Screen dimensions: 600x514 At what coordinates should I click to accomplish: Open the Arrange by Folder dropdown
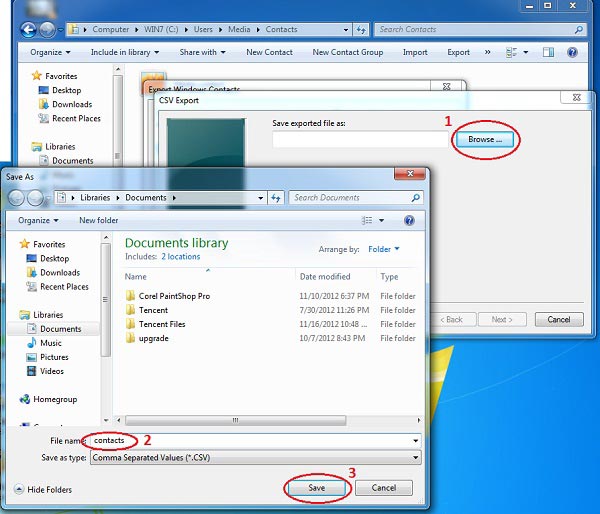(x=383, y=249)
